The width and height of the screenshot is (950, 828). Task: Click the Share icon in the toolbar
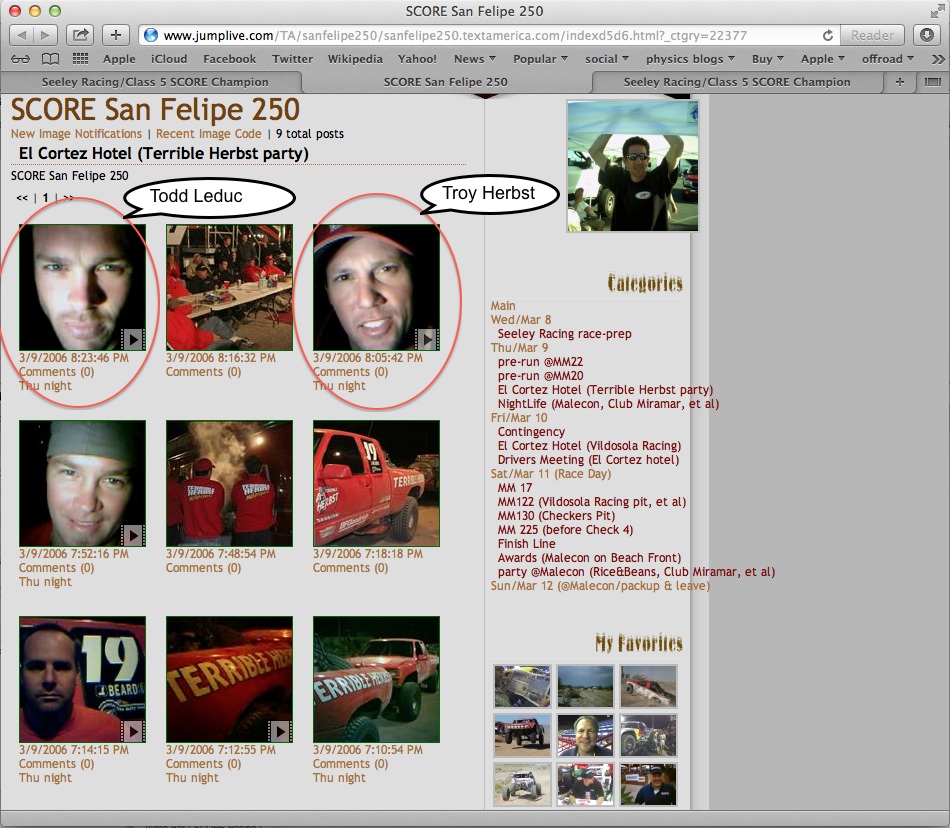pos(79,35)
